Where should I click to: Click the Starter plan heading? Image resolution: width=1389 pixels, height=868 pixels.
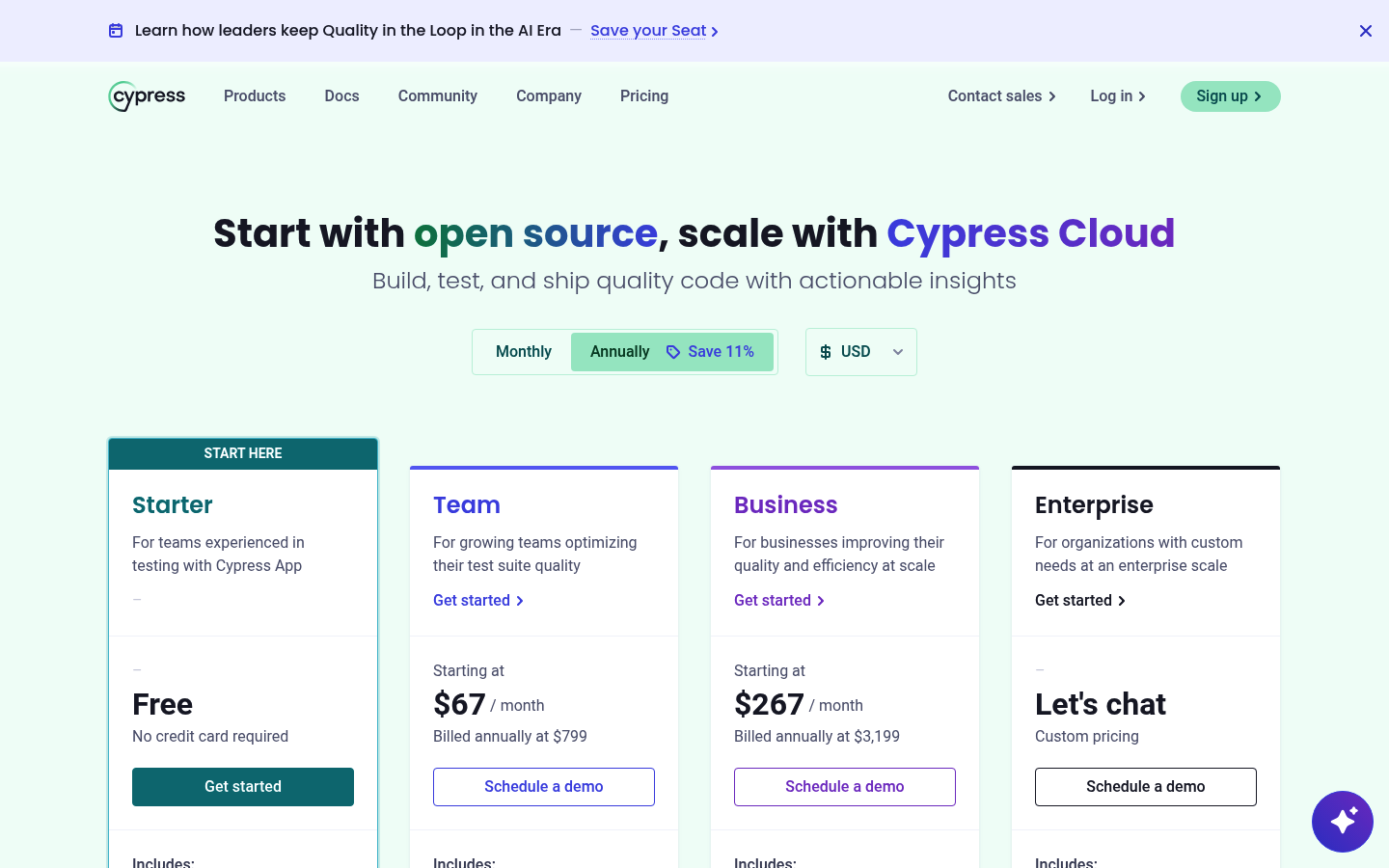[173, 505]
